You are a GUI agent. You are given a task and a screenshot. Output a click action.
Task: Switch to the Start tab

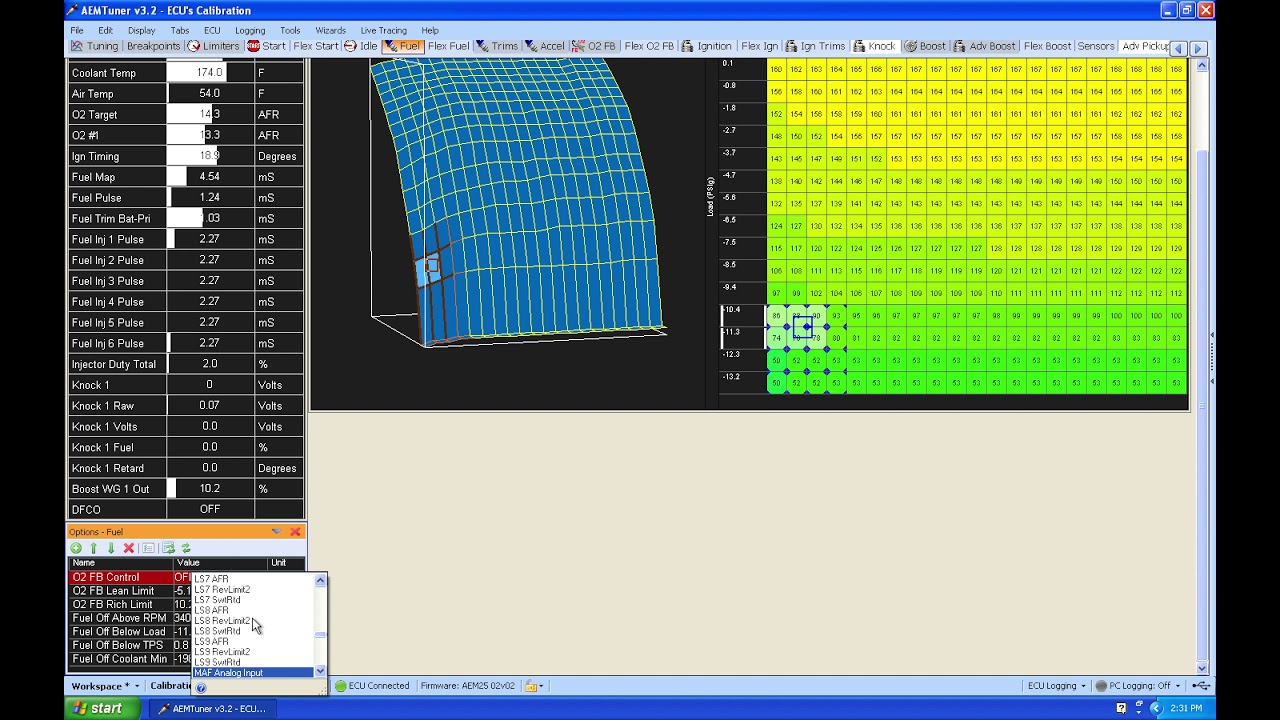pyautogui.click(x=267, y=46)
